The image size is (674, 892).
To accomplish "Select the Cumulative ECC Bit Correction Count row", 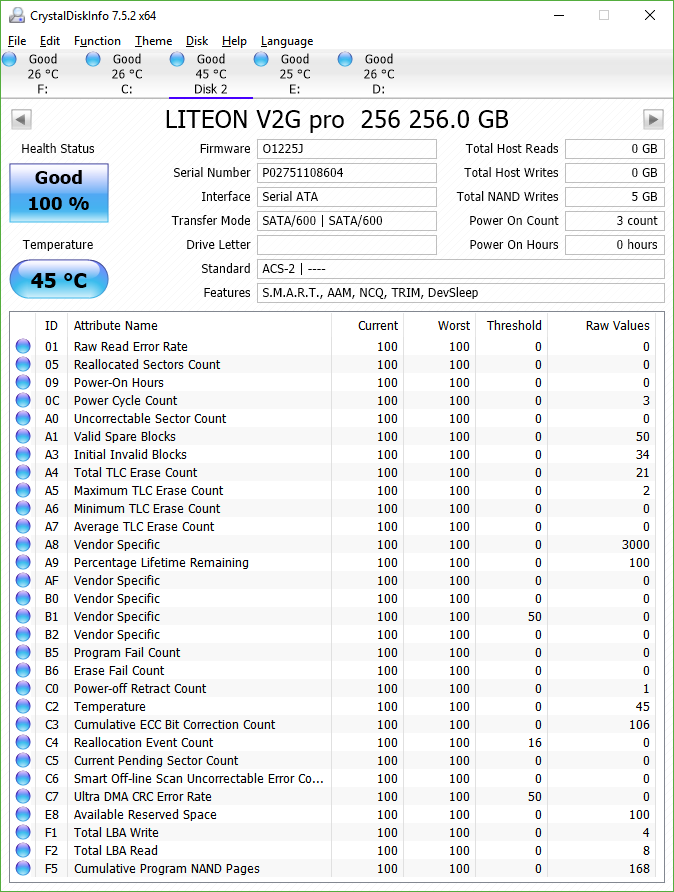I will [x=333, y=724].
